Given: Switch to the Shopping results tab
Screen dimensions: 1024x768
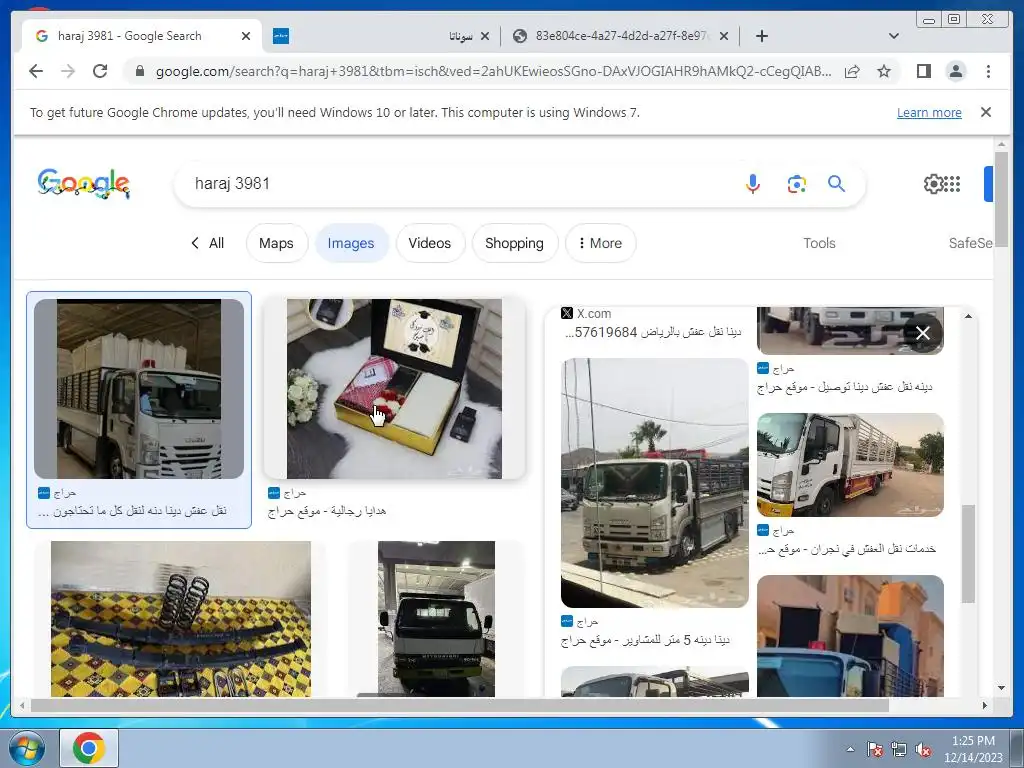Looking at the screenshot, I should click(514, 243).
